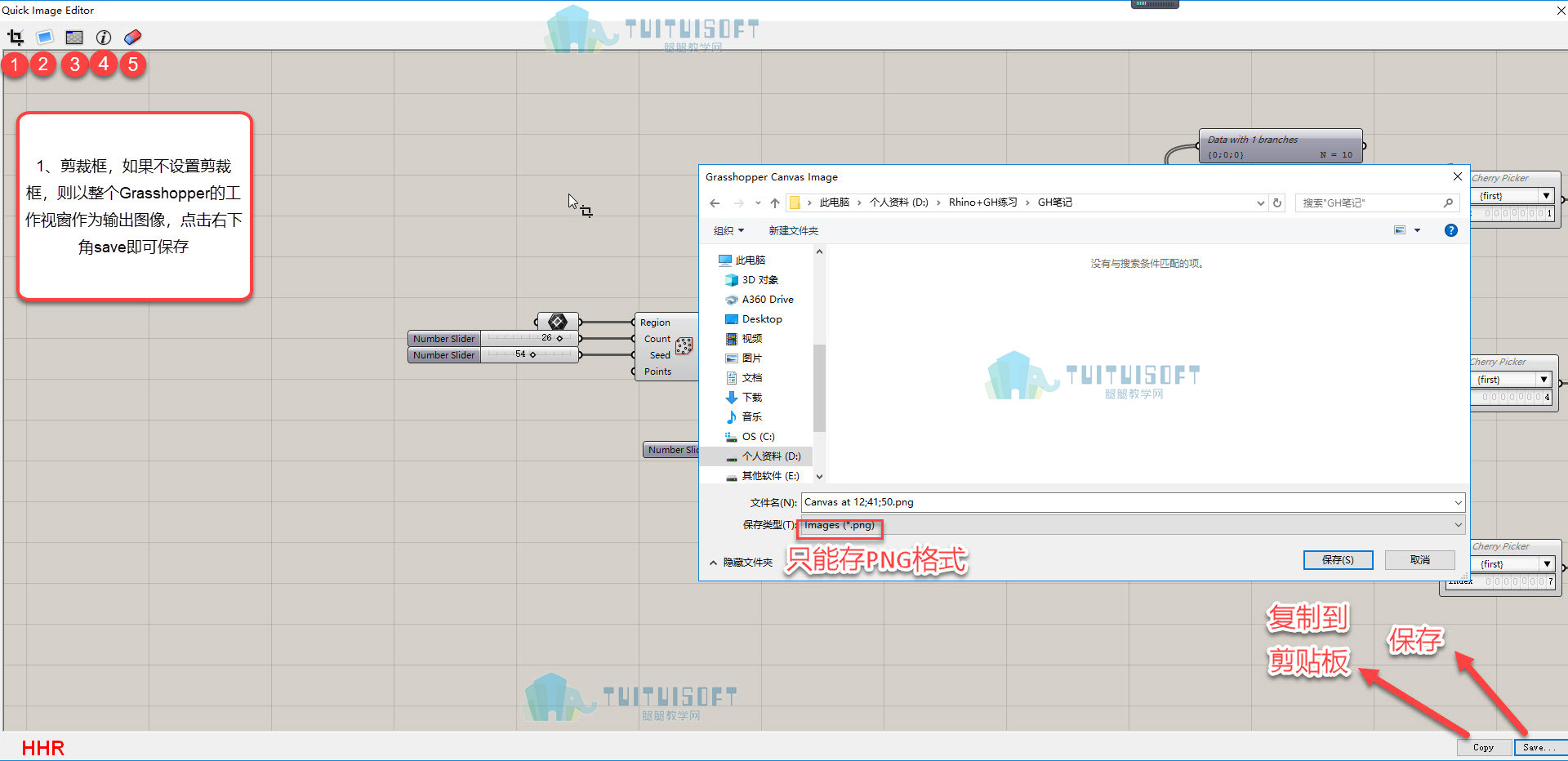Navigate up one folder level
The height and width of the screenshot is (761, 1568).
pos(775,202)
